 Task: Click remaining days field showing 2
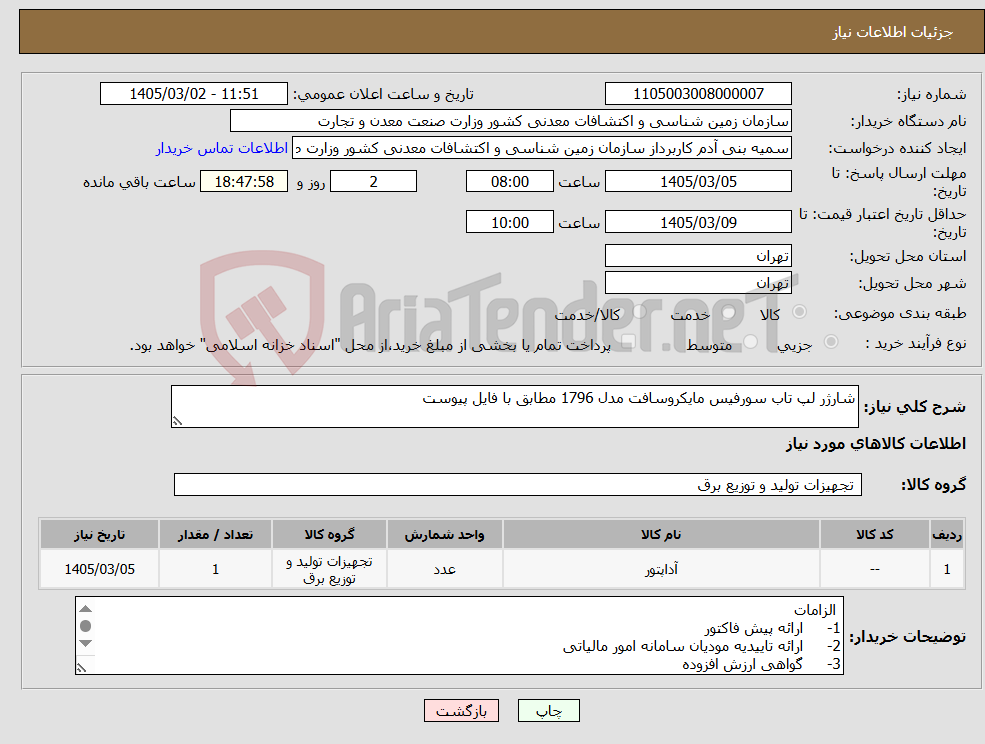tap(373, 182)
